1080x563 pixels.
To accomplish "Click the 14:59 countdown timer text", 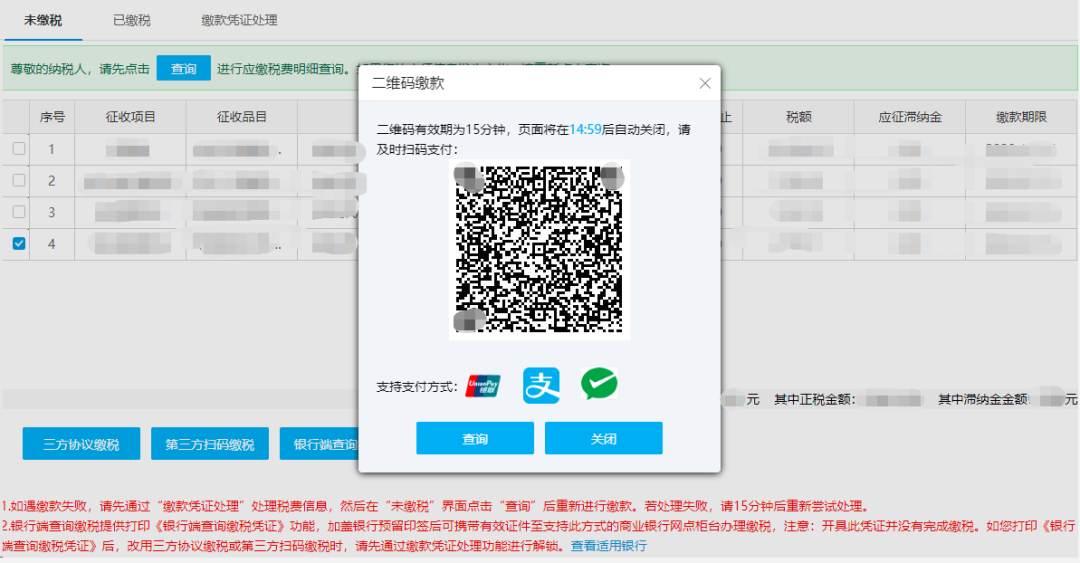I will 585,130.
